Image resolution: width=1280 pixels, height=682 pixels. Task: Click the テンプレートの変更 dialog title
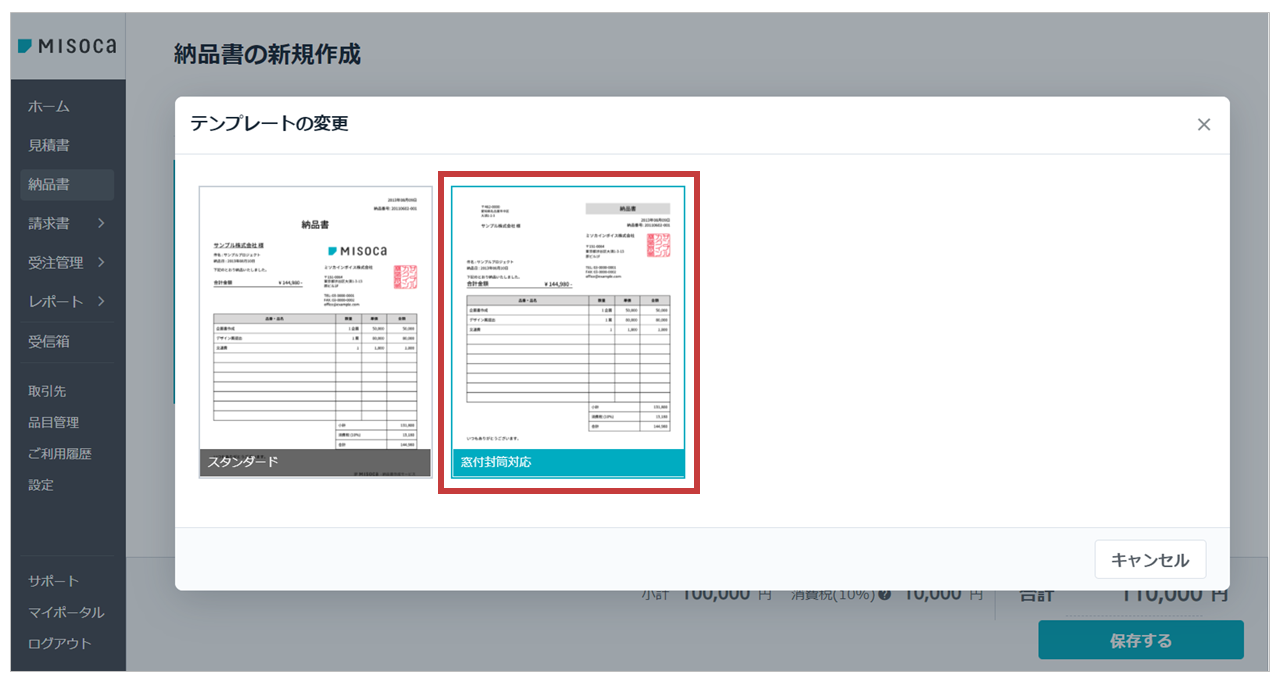(x=269, y=124)
